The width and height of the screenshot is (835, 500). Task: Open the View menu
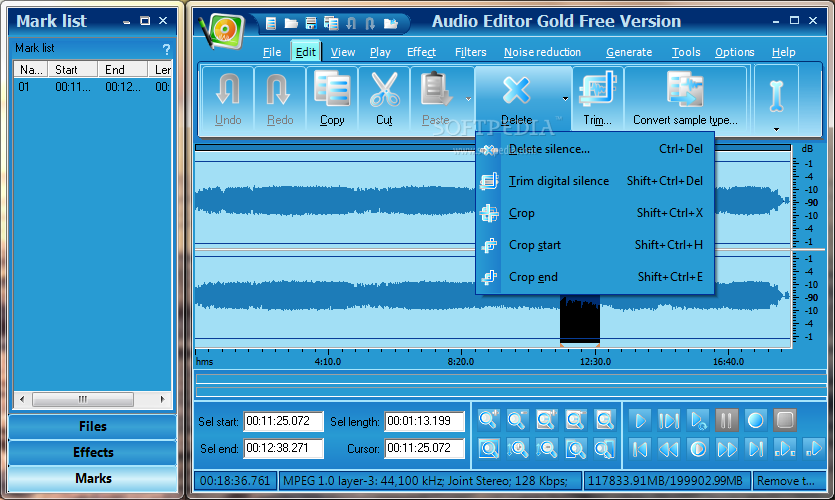point(342,52)
